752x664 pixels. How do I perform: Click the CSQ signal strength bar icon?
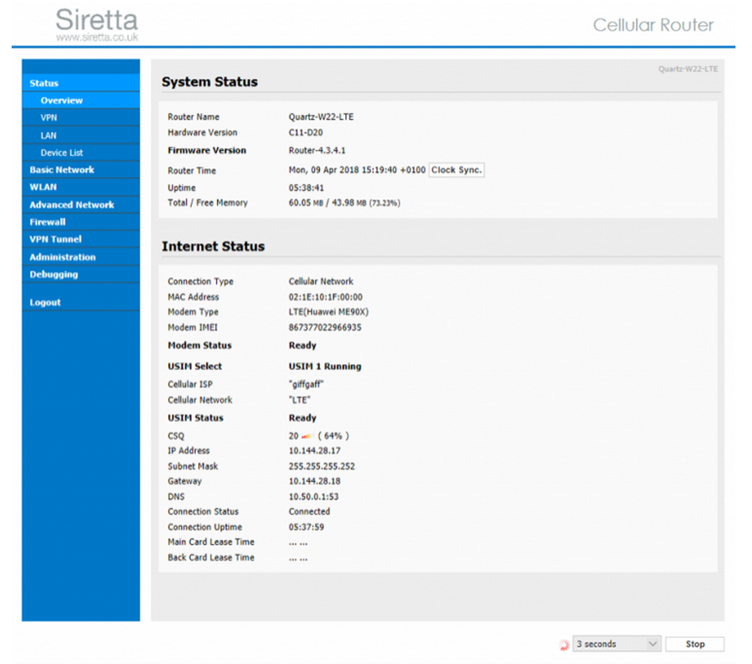coord(307,436)
